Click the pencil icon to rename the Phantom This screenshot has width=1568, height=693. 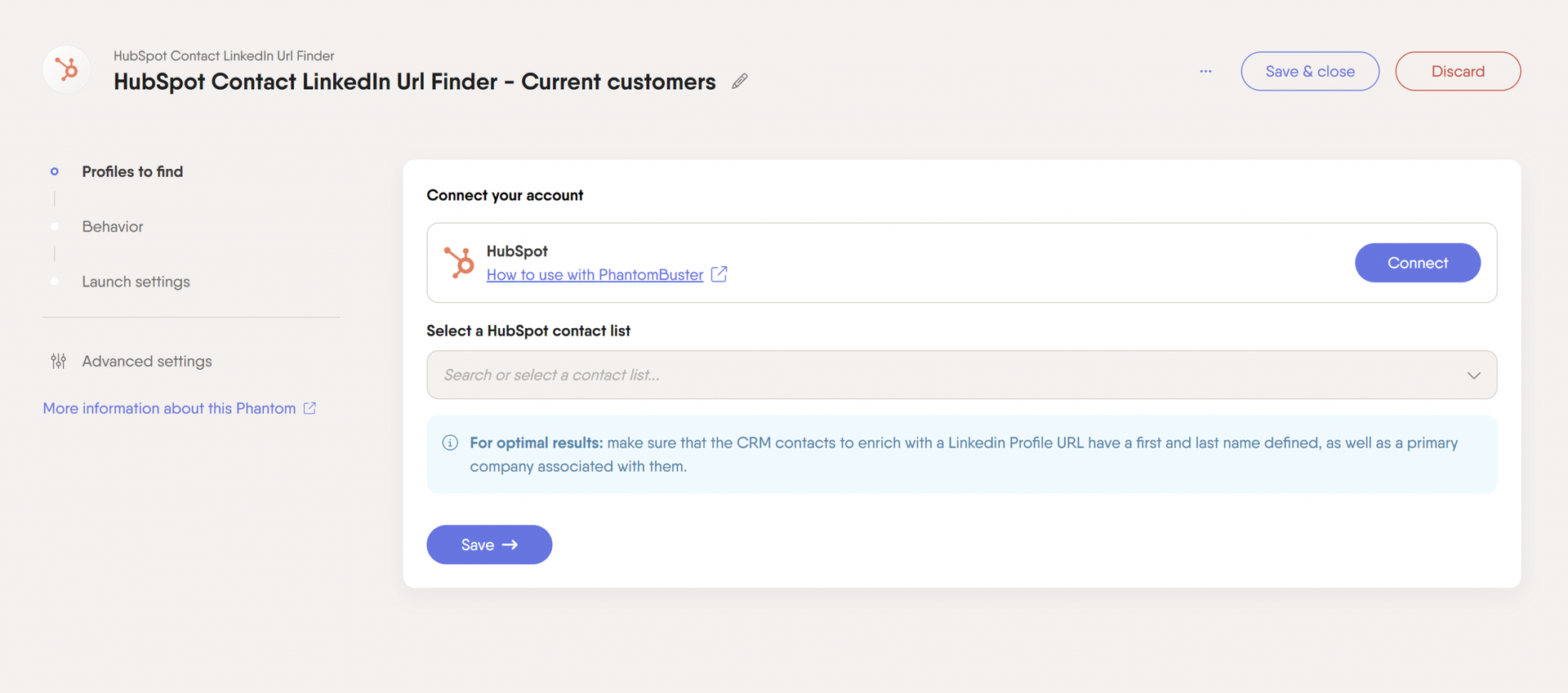coord(739,81)
